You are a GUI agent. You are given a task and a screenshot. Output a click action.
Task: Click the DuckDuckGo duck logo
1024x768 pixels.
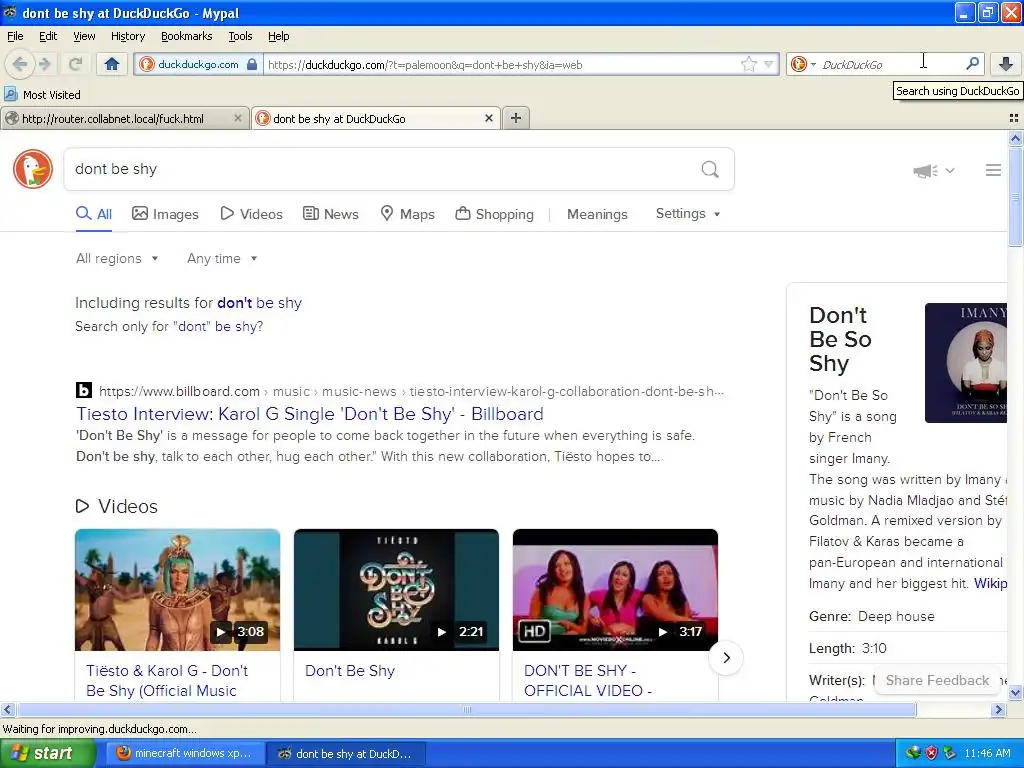point(33,169)
